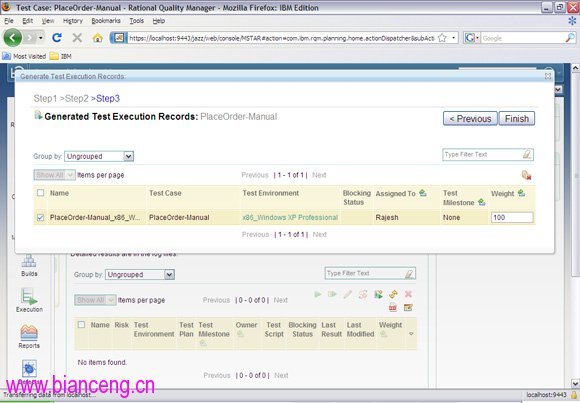Click the Google search box
Viewport: 580px width, 403px height.
coord(523,38)
